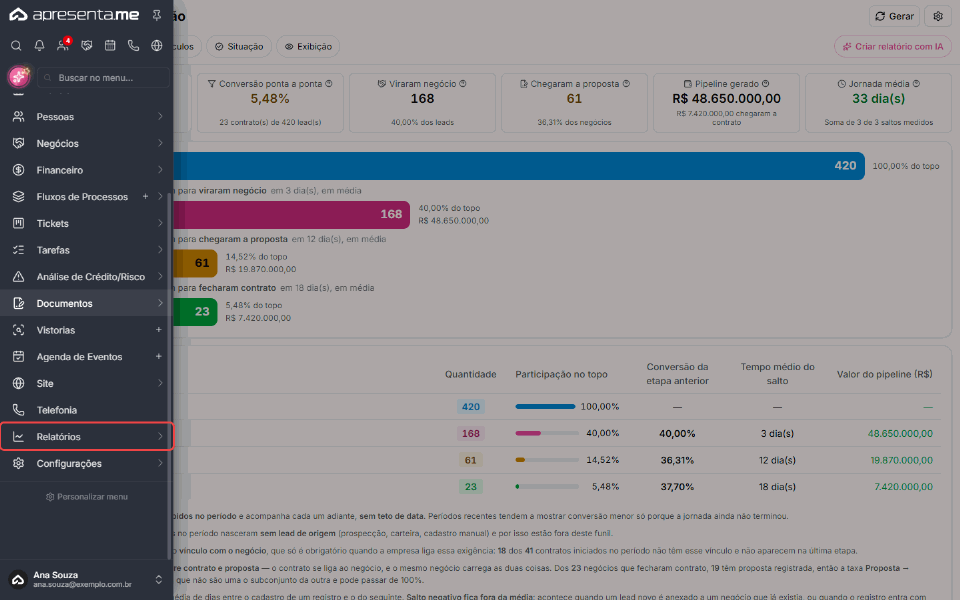The image size is (960, 600).
Task: Open the phone icon in the sidebar toolbar
Action: tap(133, 46)
